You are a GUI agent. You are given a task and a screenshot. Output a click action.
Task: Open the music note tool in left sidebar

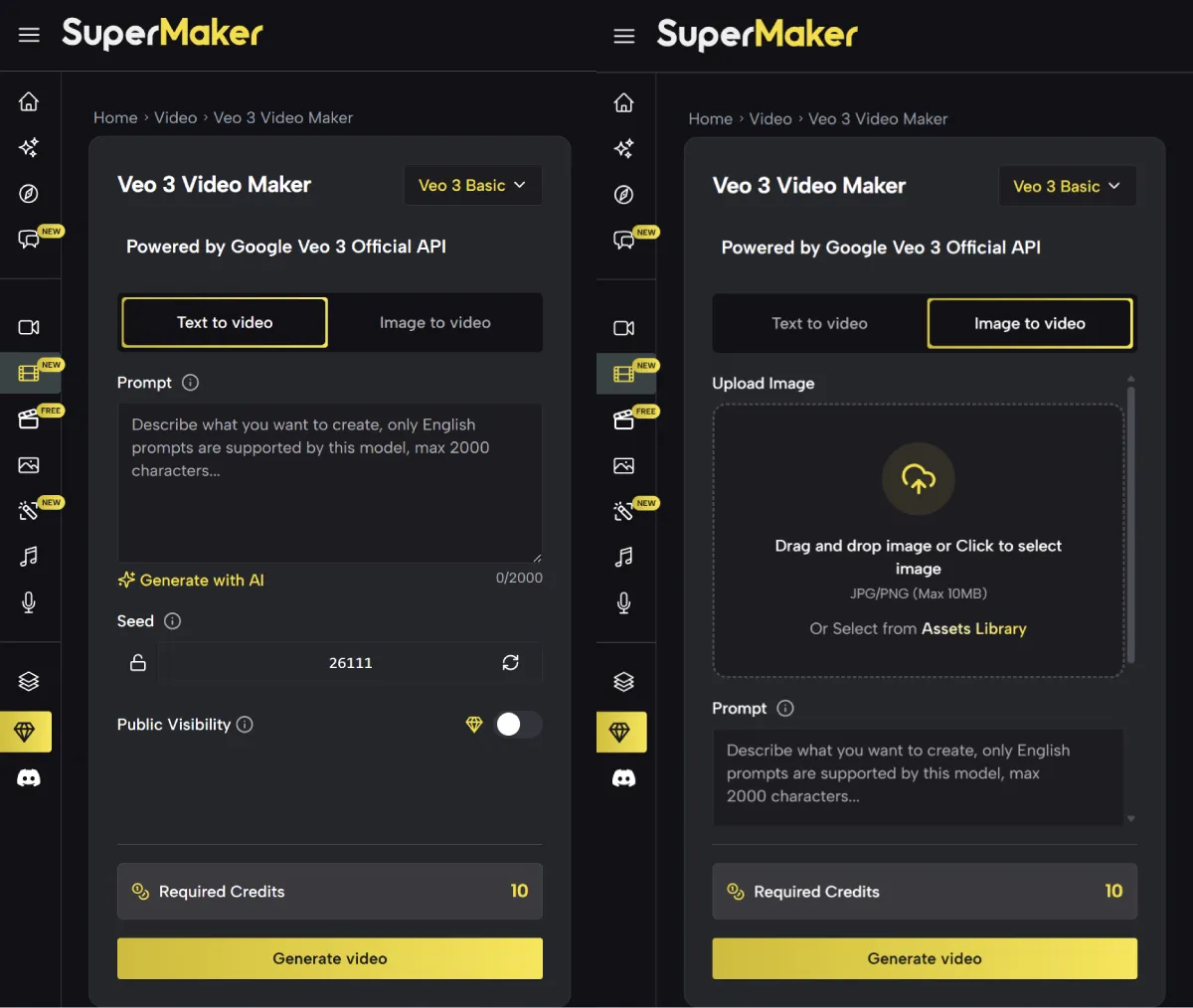(x=29, y=557)
